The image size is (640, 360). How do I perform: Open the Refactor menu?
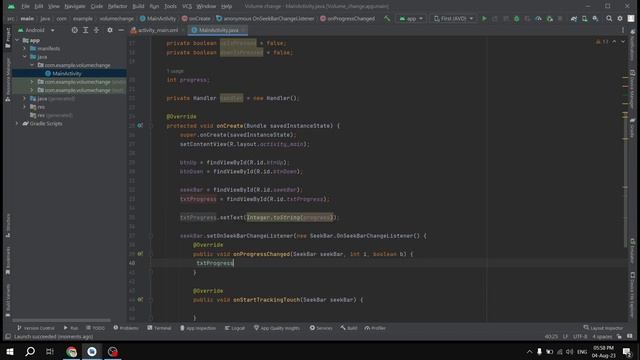117,6
